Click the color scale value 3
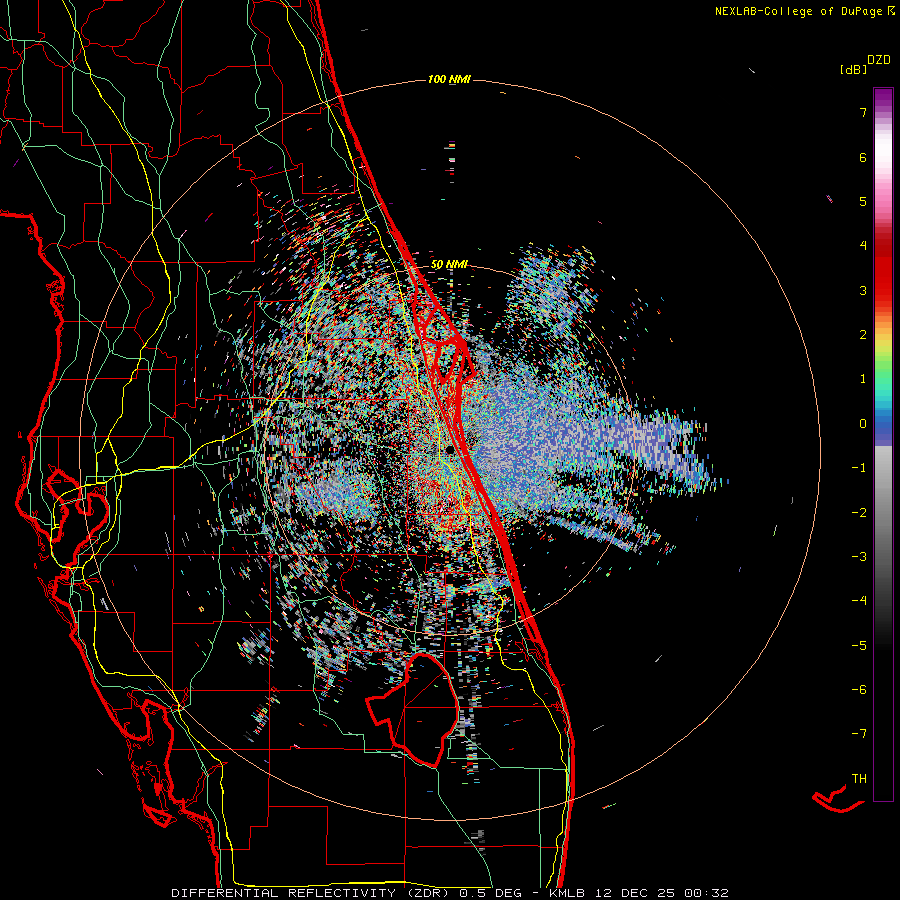Screen dimensions: 900x900 [x=863, y=290]
